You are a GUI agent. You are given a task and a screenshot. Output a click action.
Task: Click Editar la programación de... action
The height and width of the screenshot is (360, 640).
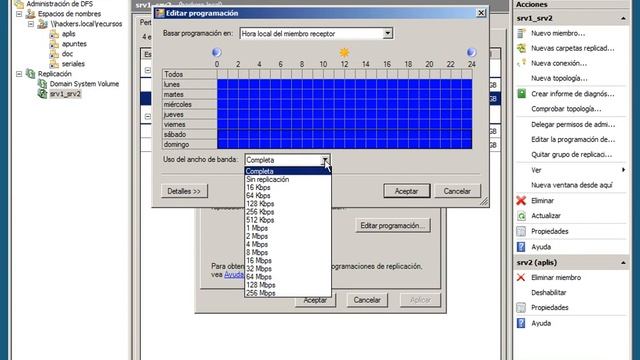(x=573, y=140)
